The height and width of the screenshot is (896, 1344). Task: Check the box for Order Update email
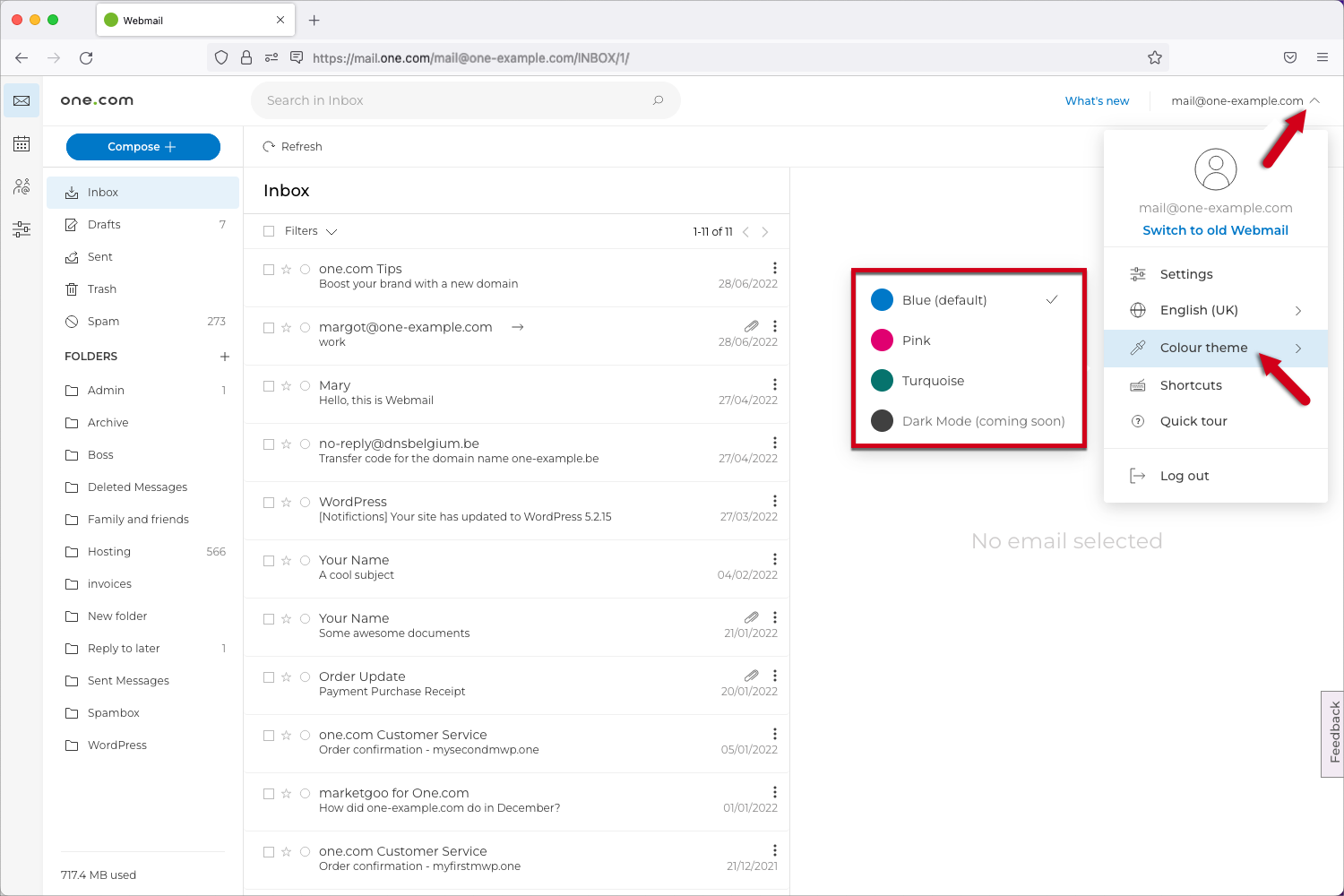(x=269, y=677)
